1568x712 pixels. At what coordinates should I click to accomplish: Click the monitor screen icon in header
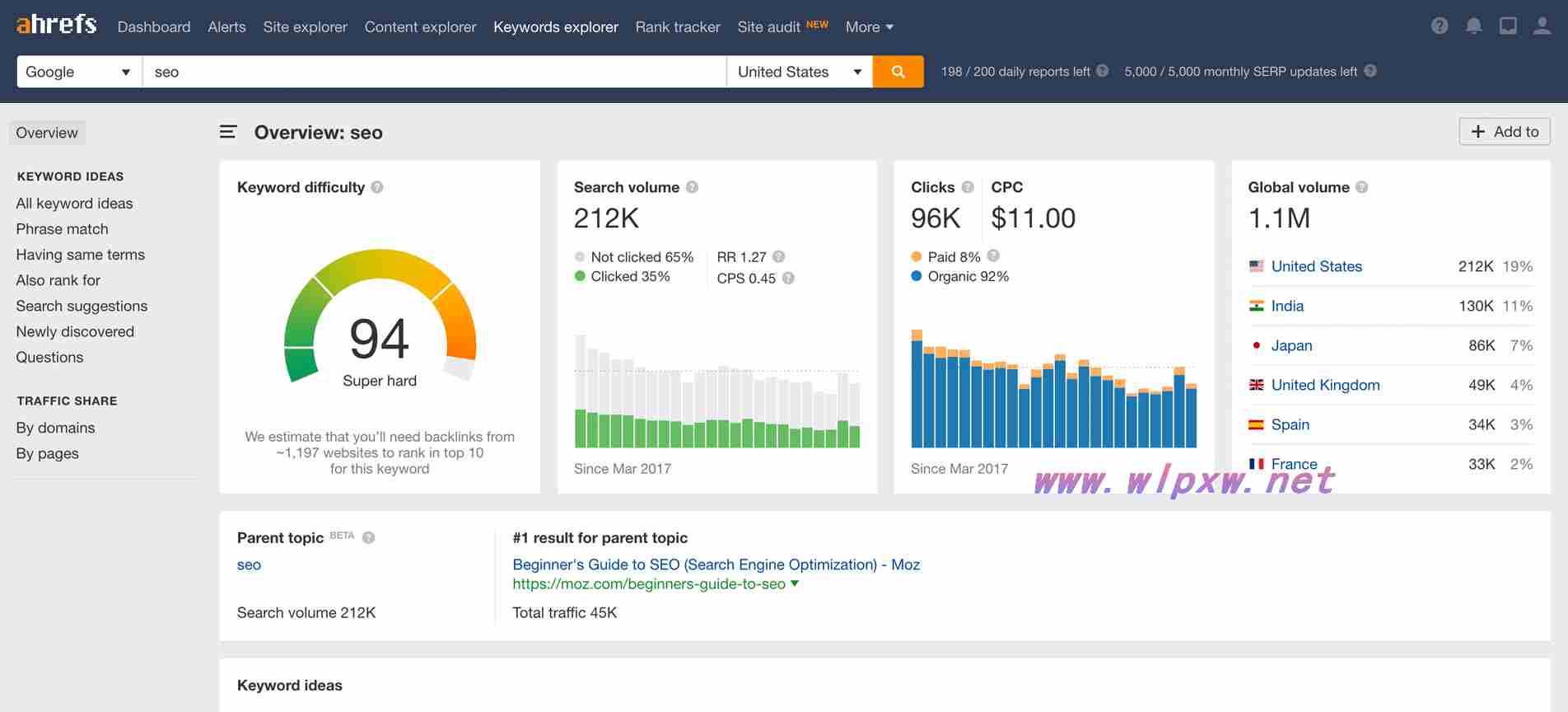point(1508,26)
